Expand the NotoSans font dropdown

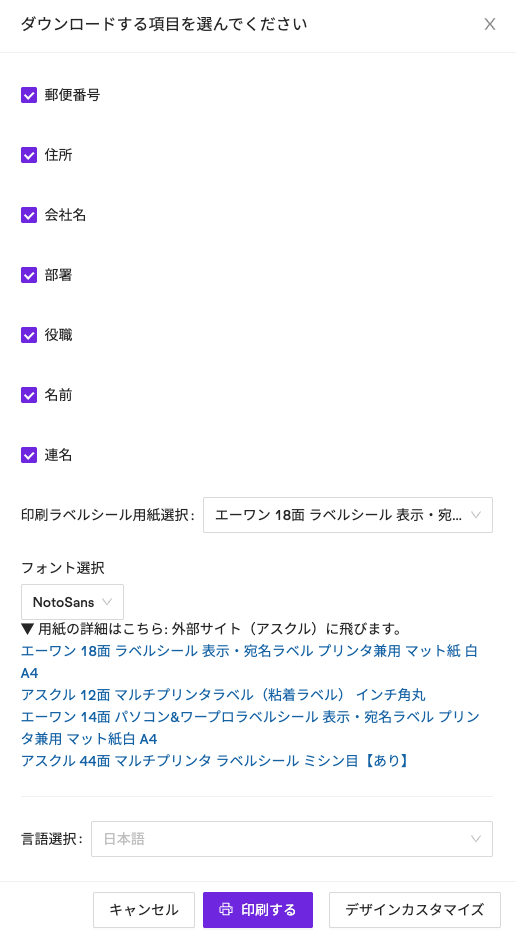point(73,602)
